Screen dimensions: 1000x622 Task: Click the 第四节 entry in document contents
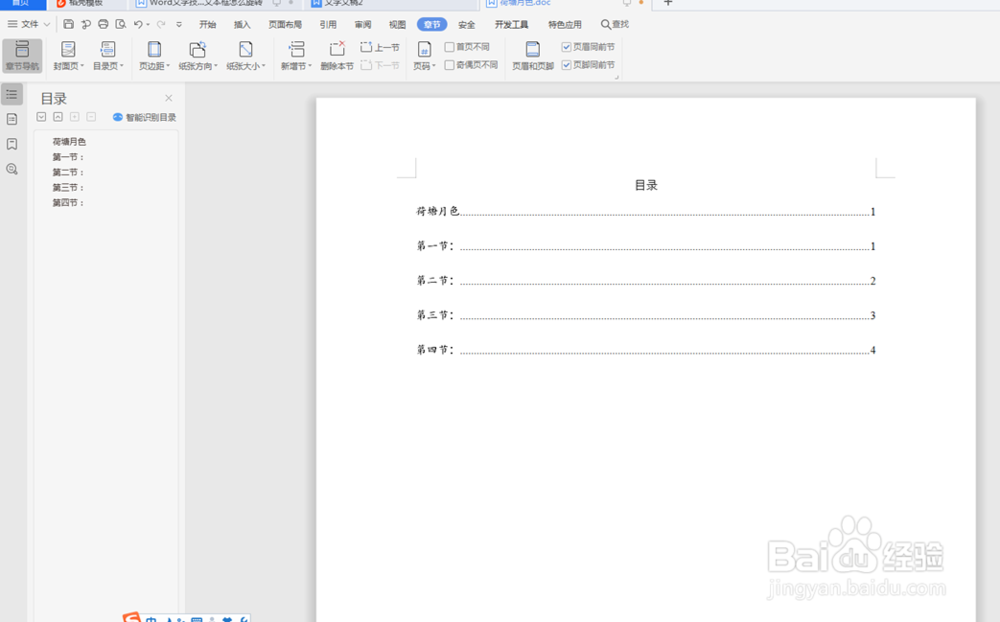coord(645,350)
